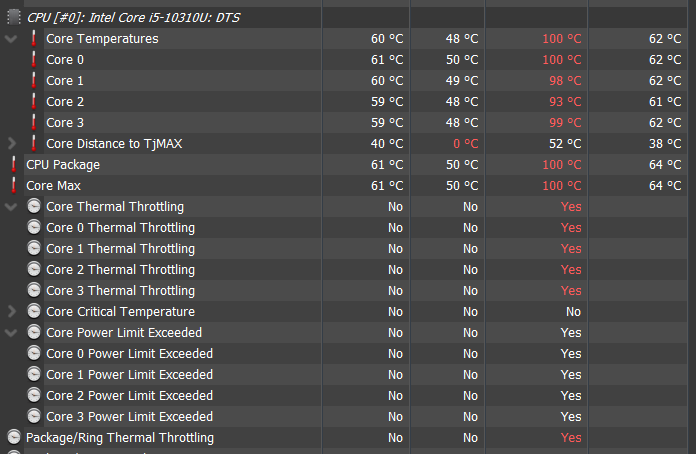Collapse the Core Temperatures group
Screen dimensions: 696x454
point(11,39)
